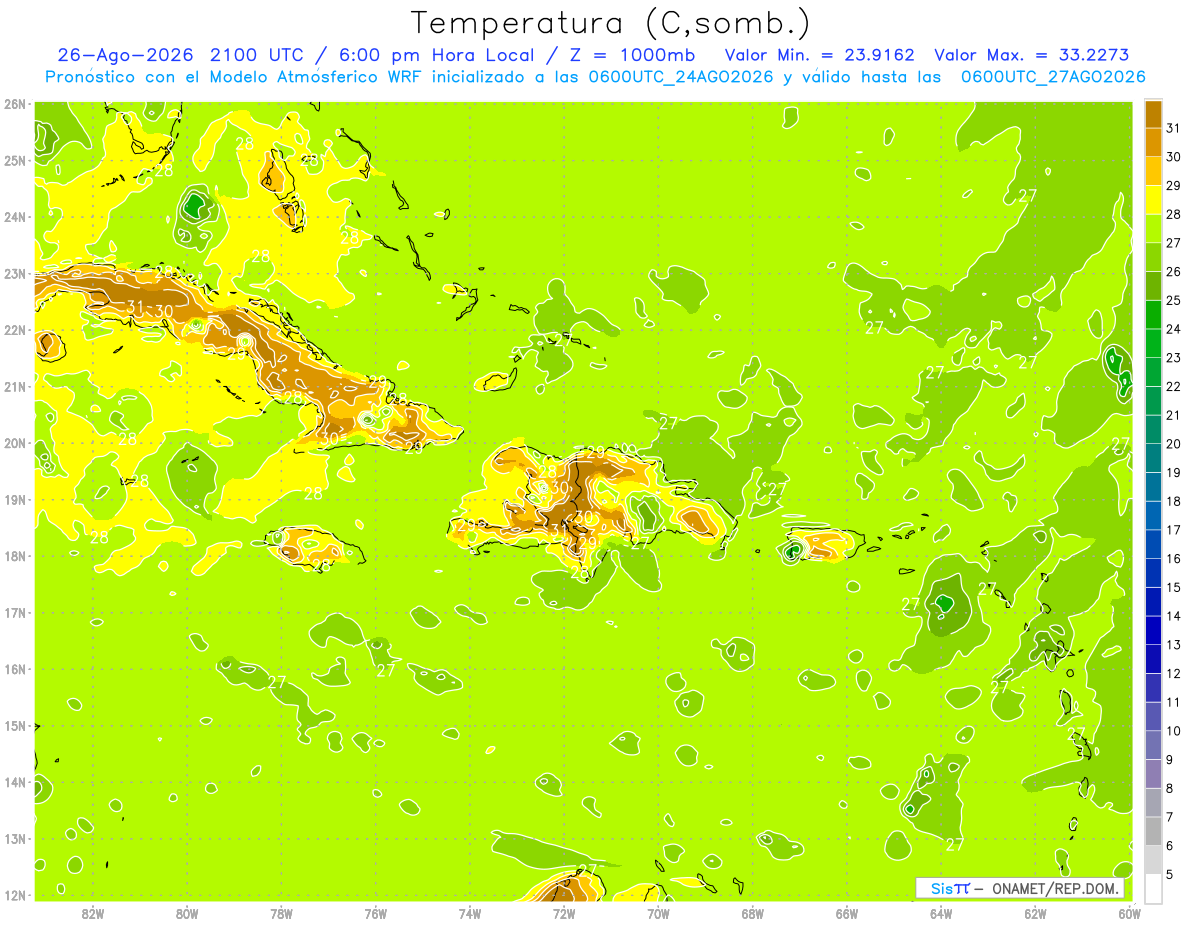
Task: Click color bar legend value 31
Action: click(x=1173, y=128)
